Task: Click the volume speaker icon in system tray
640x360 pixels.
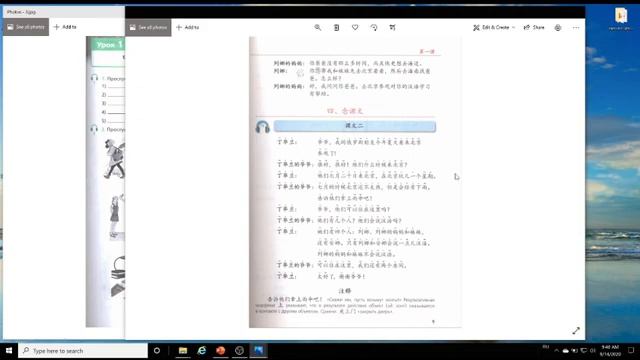Action: click(593, 351)
